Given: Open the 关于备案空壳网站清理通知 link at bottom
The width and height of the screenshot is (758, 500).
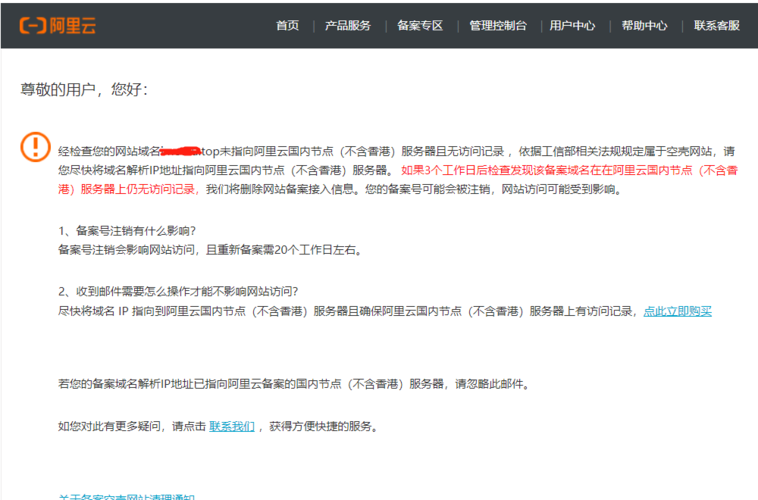Looking at the screenshot, I should tap(127, 497).
